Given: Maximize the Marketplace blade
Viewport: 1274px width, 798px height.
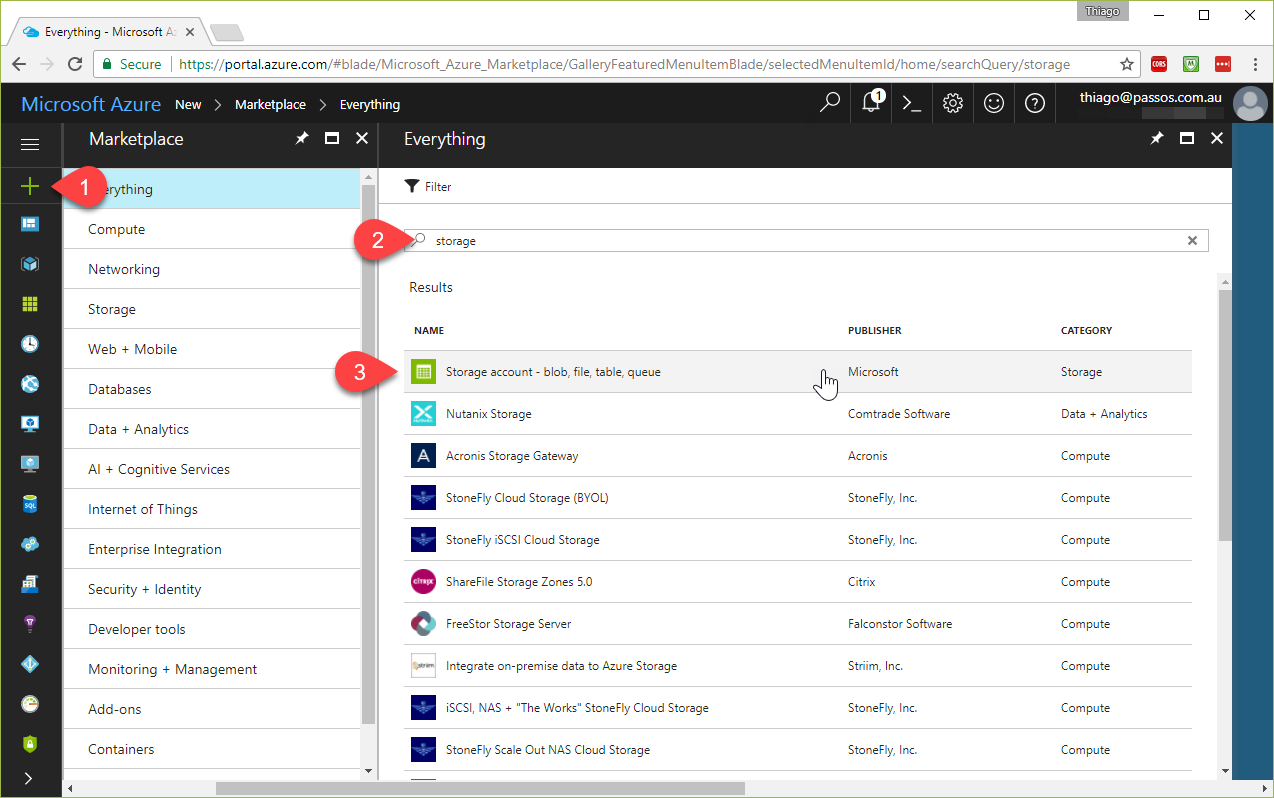Looking at the screenshot, I should 332,139.
